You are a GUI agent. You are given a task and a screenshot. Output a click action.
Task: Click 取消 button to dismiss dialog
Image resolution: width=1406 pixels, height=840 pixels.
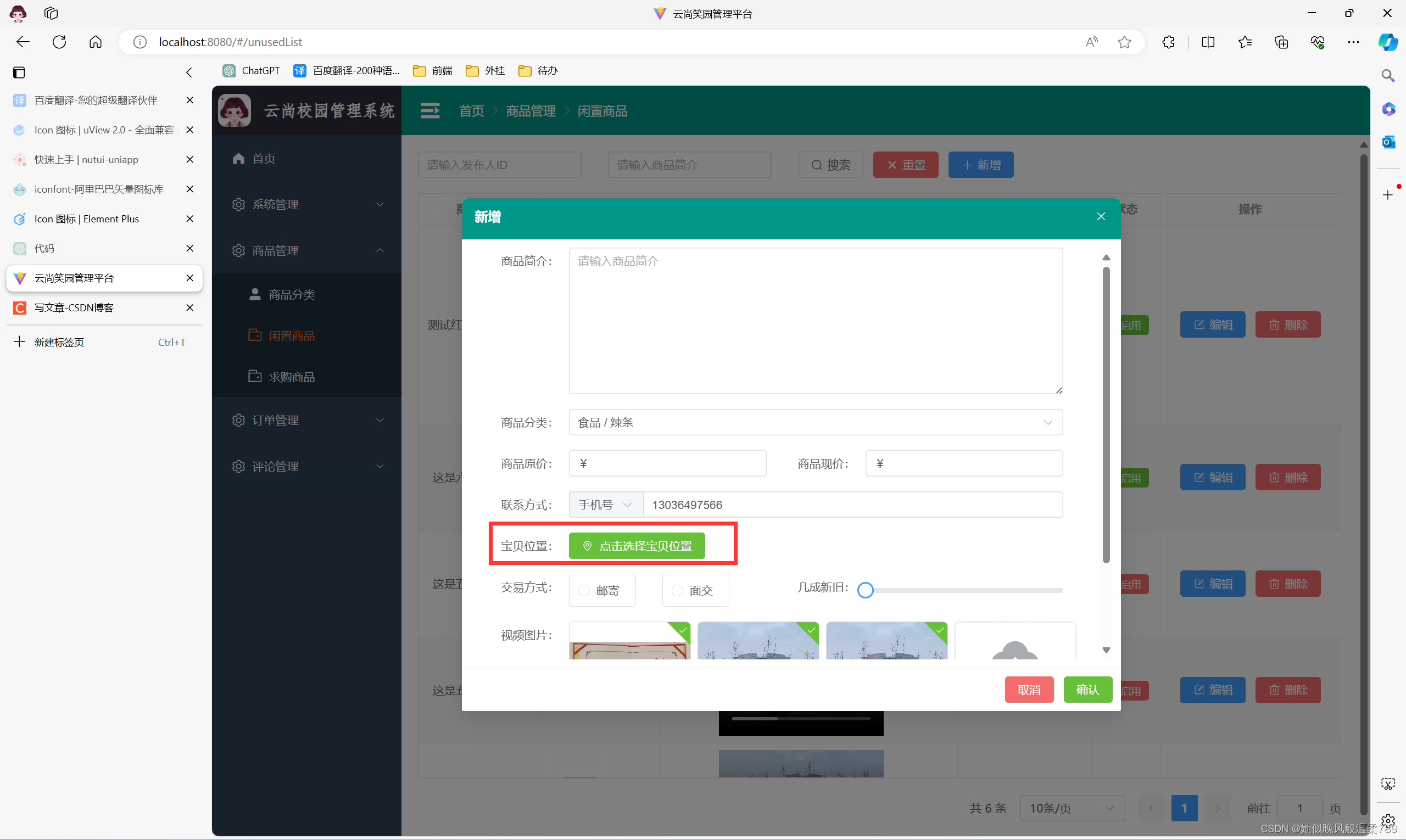(1029, 689)
